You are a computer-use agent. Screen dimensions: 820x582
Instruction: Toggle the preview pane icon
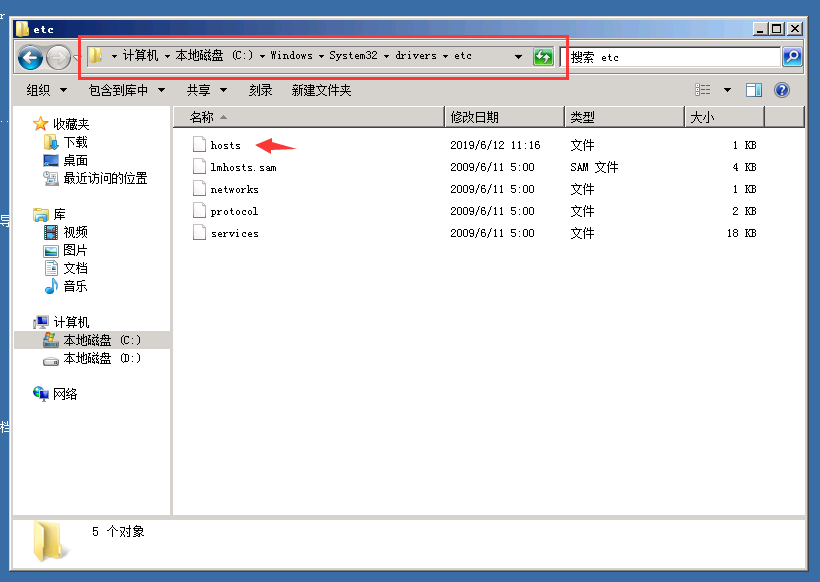754,90
